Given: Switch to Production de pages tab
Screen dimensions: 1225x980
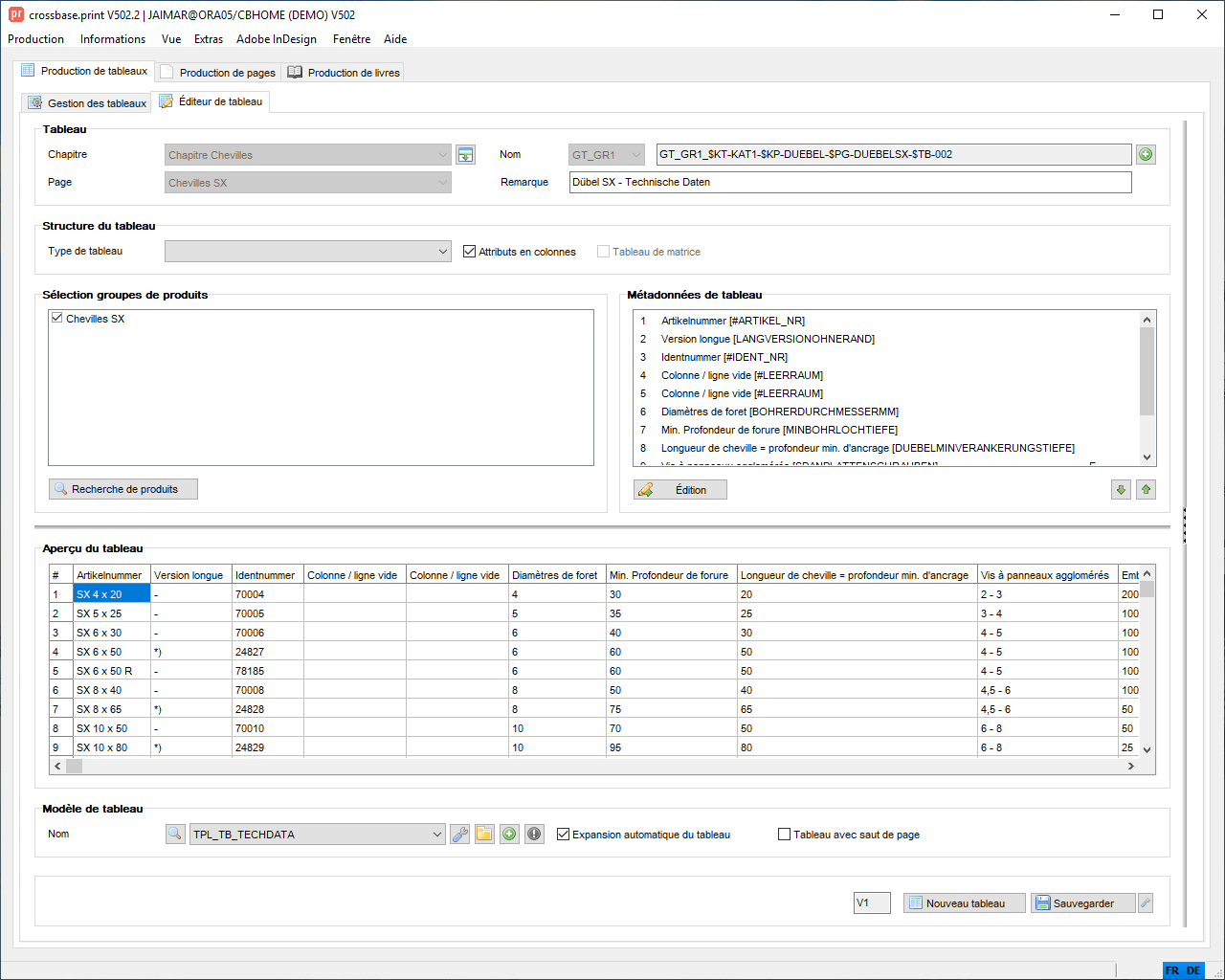Looking at the screenshot, I should 218,73.
